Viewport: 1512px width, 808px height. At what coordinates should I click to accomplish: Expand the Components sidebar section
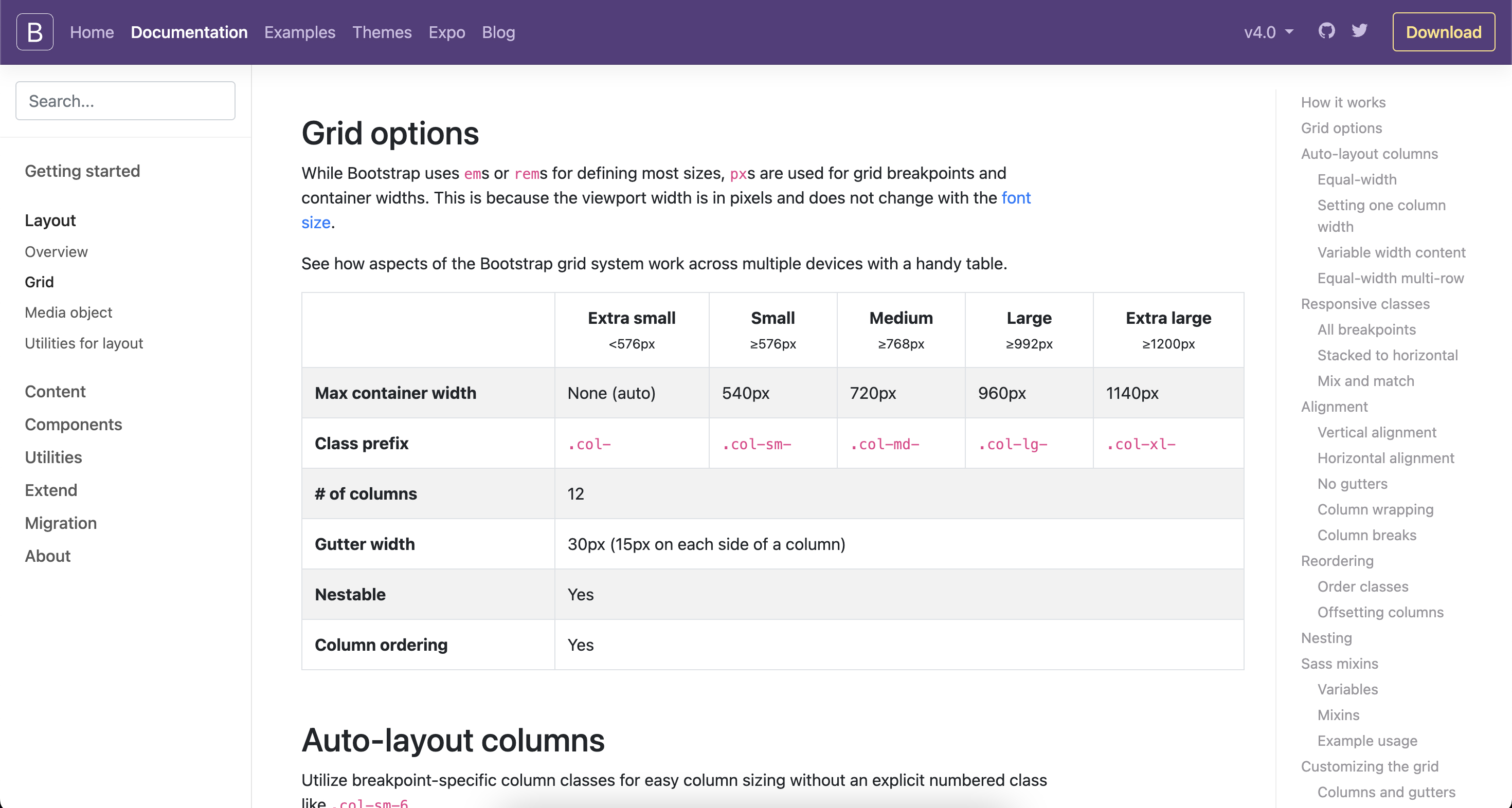point(74,424)
